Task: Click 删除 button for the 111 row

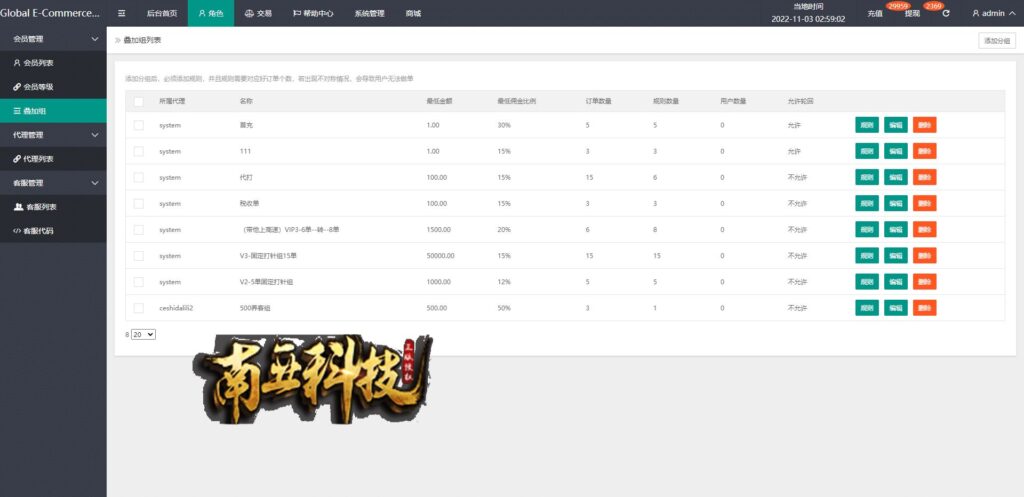Action: pyautogui.click(x=924, y=151)
